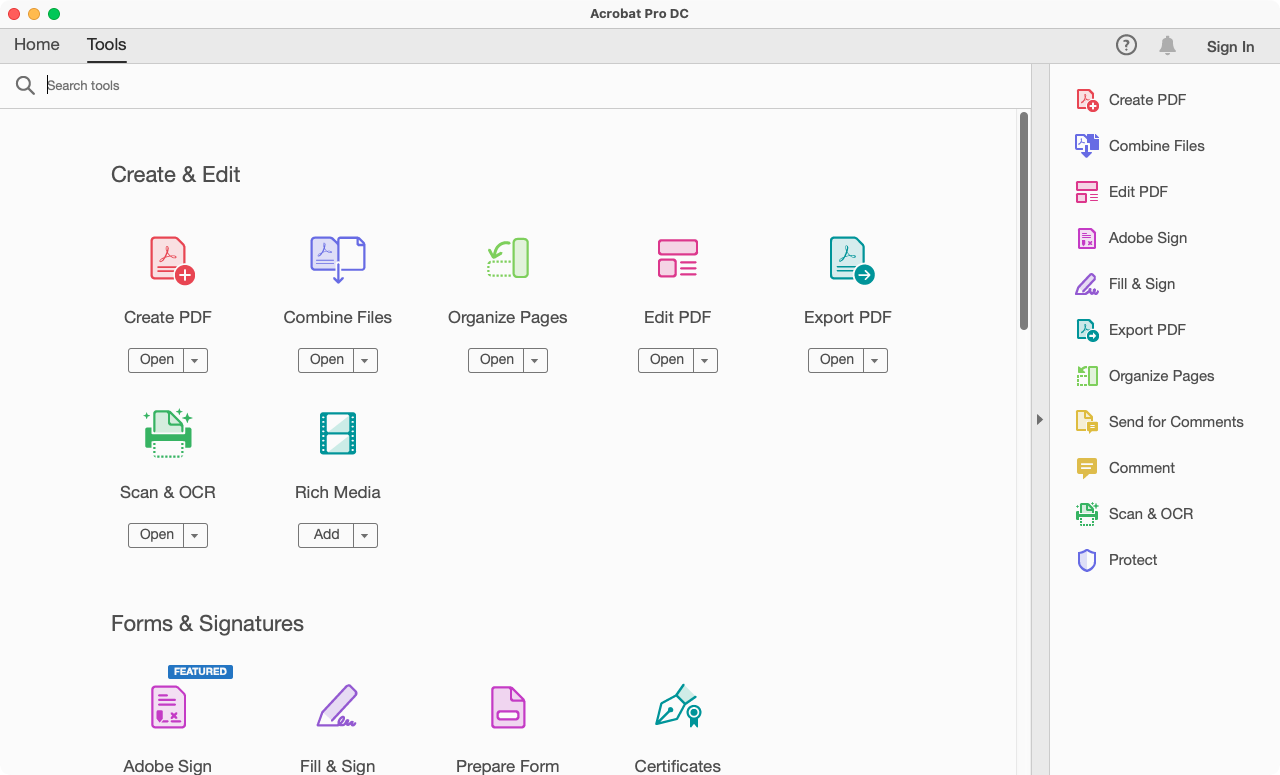Select the Comment bubble icon in sidebar
1280x775 pixels.
[x=1087, y=468]
